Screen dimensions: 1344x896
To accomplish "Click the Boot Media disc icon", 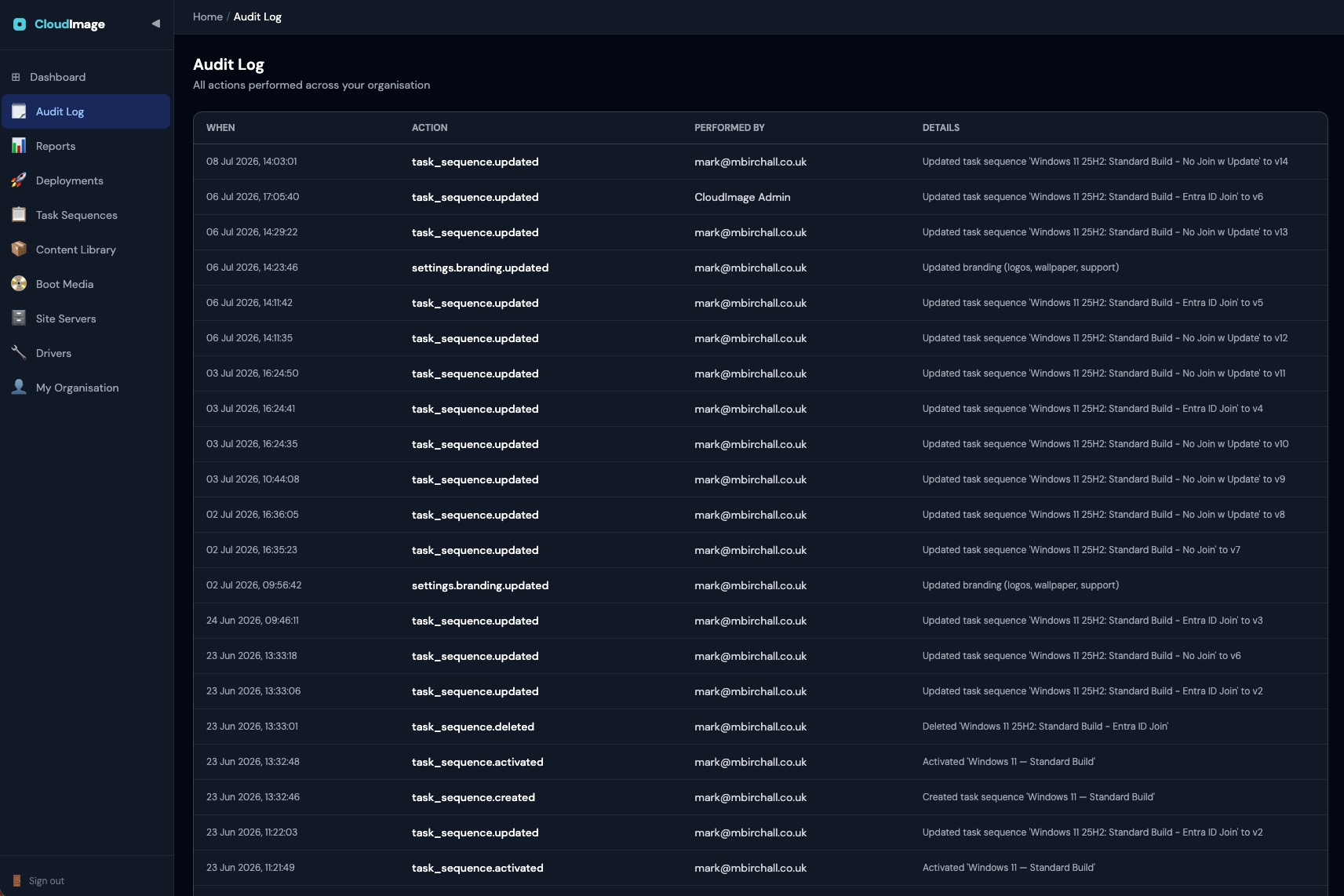I will [19, 284].
